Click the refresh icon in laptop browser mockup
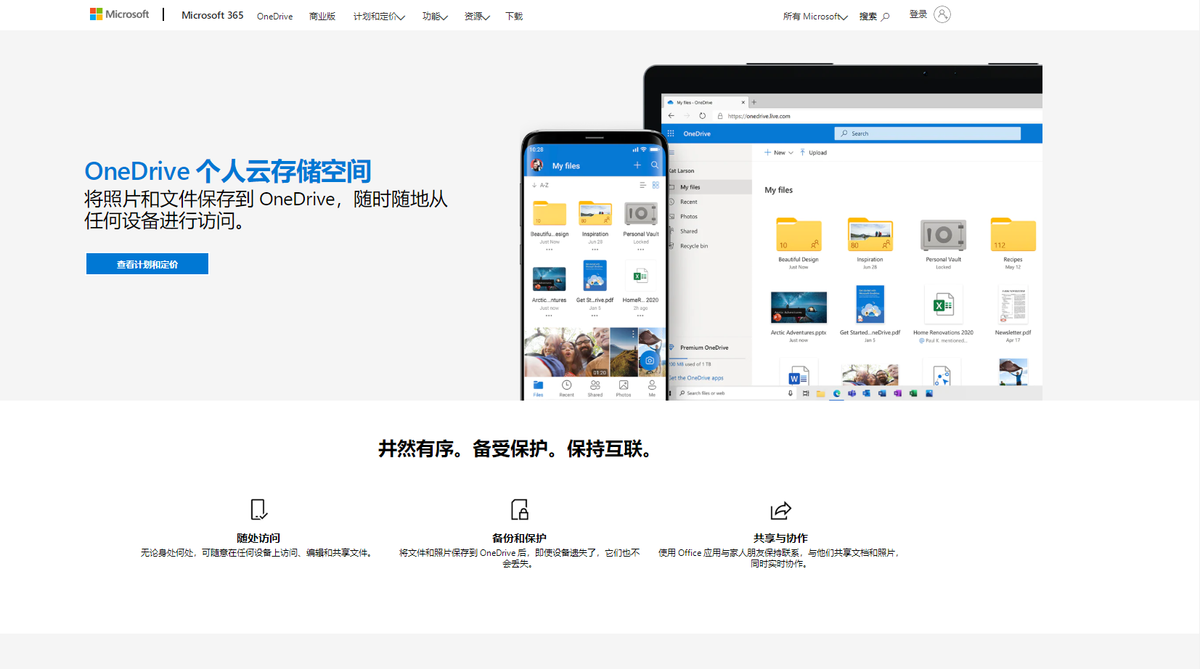Screen dimensions: 1200x669 click(702, 116)
